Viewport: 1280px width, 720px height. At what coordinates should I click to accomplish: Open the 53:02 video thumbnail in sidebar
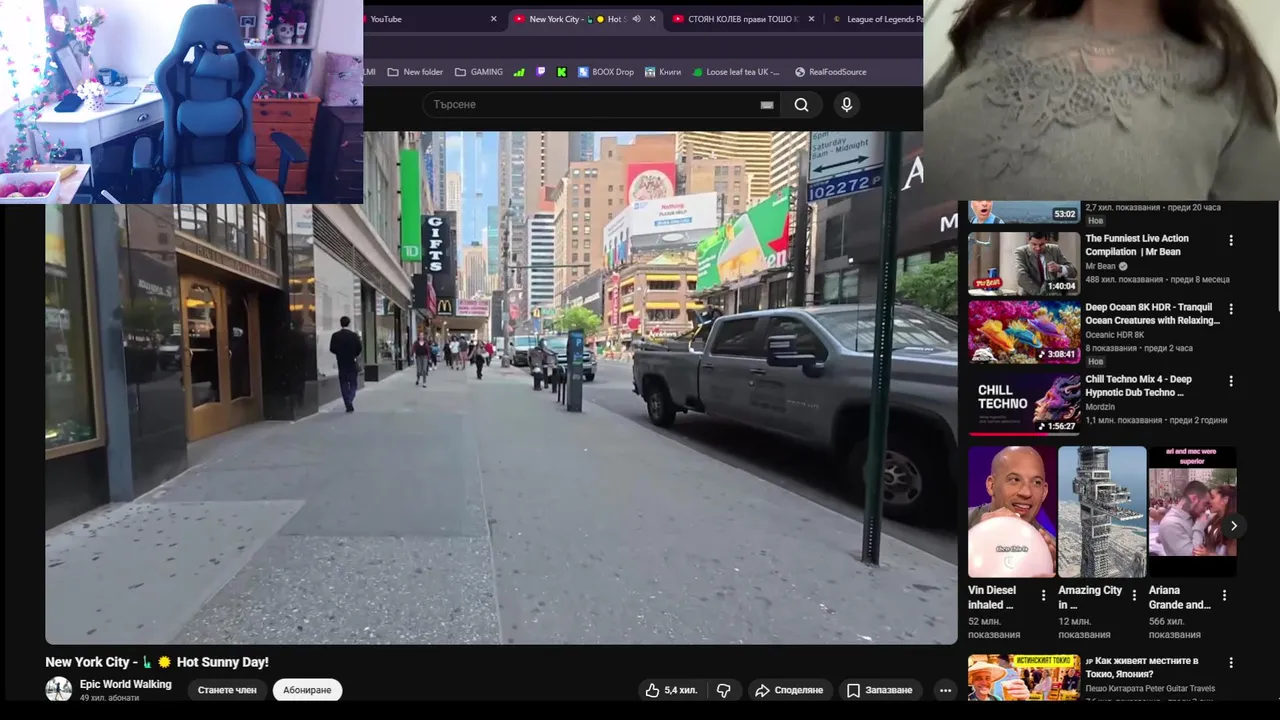pos(1024,212)
